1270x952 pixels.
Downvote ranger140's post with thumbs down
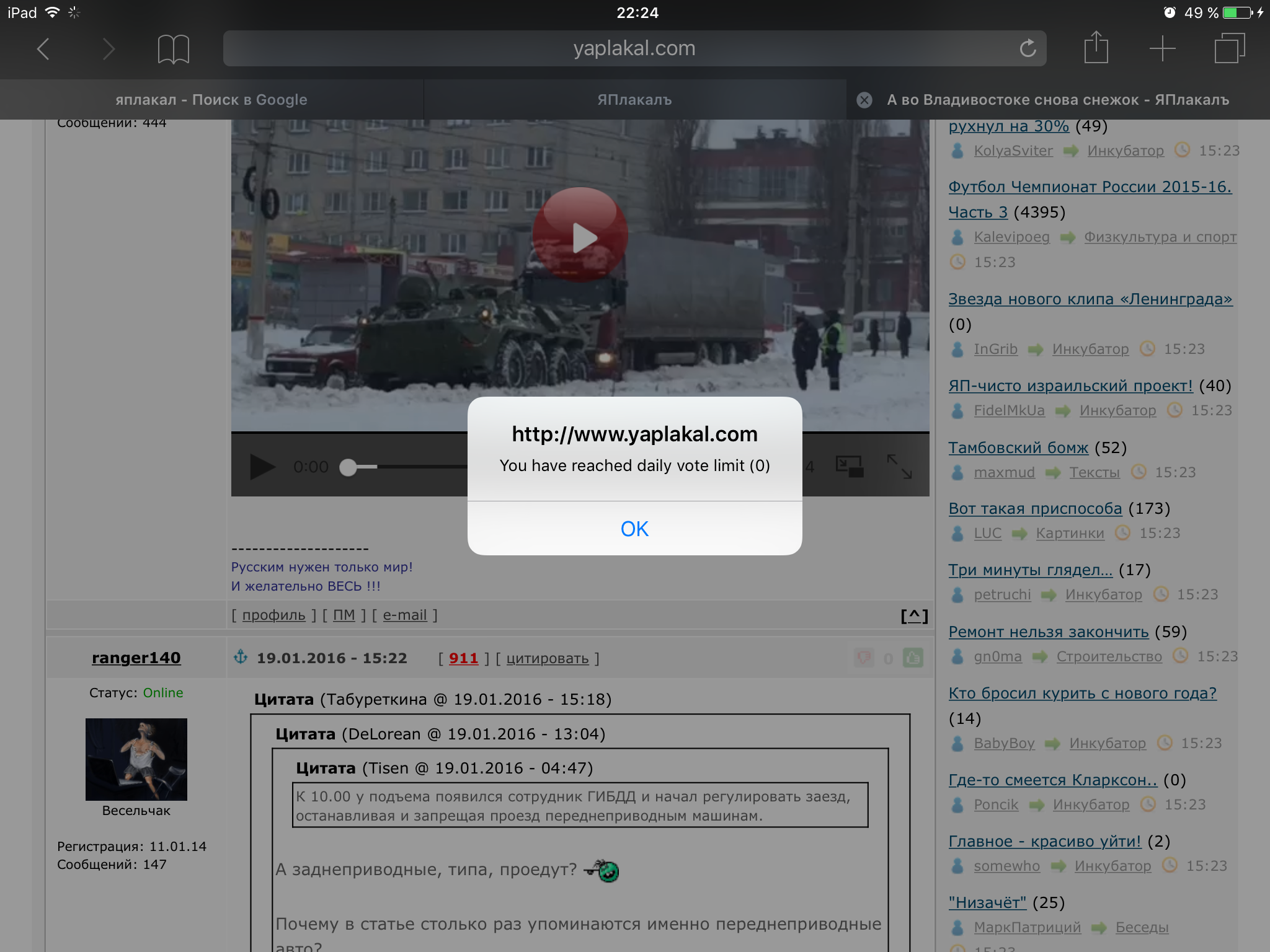tap(864, 658)
